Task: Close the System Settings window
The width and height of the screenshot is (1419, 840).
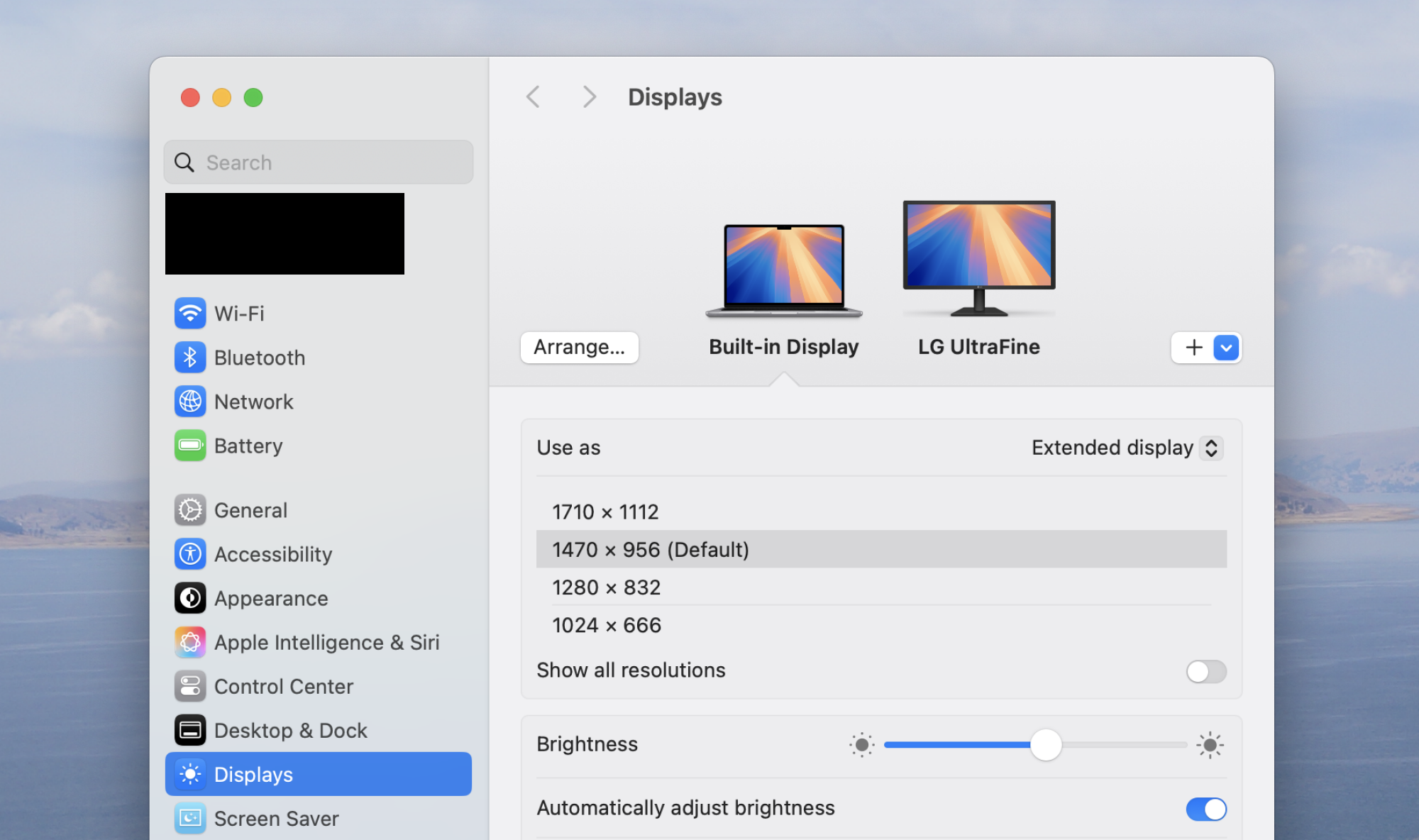Action: (x=190, y=97)
